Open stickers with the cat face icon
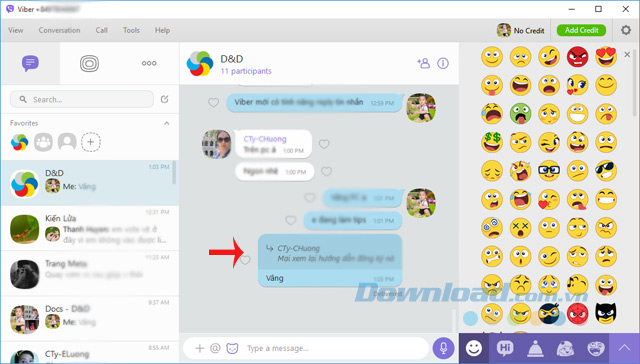Screen dimensions: 640x364 point(232,348)
